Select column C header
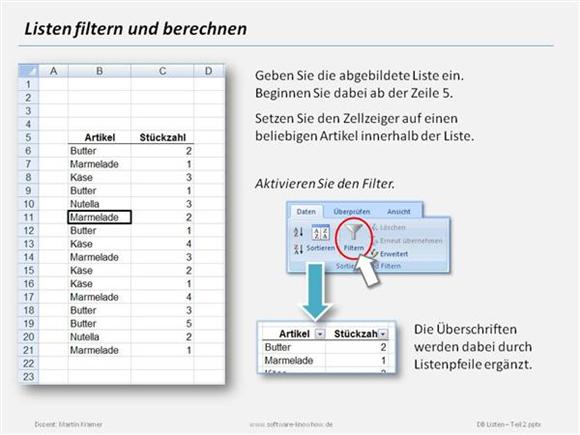This screenshot has width=580, height=435. pyautogui.click(x=162, y=71)
